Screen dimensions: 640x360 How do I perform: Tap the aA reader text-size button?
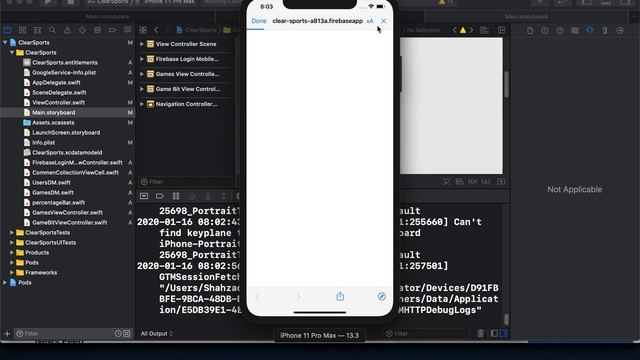370,21
